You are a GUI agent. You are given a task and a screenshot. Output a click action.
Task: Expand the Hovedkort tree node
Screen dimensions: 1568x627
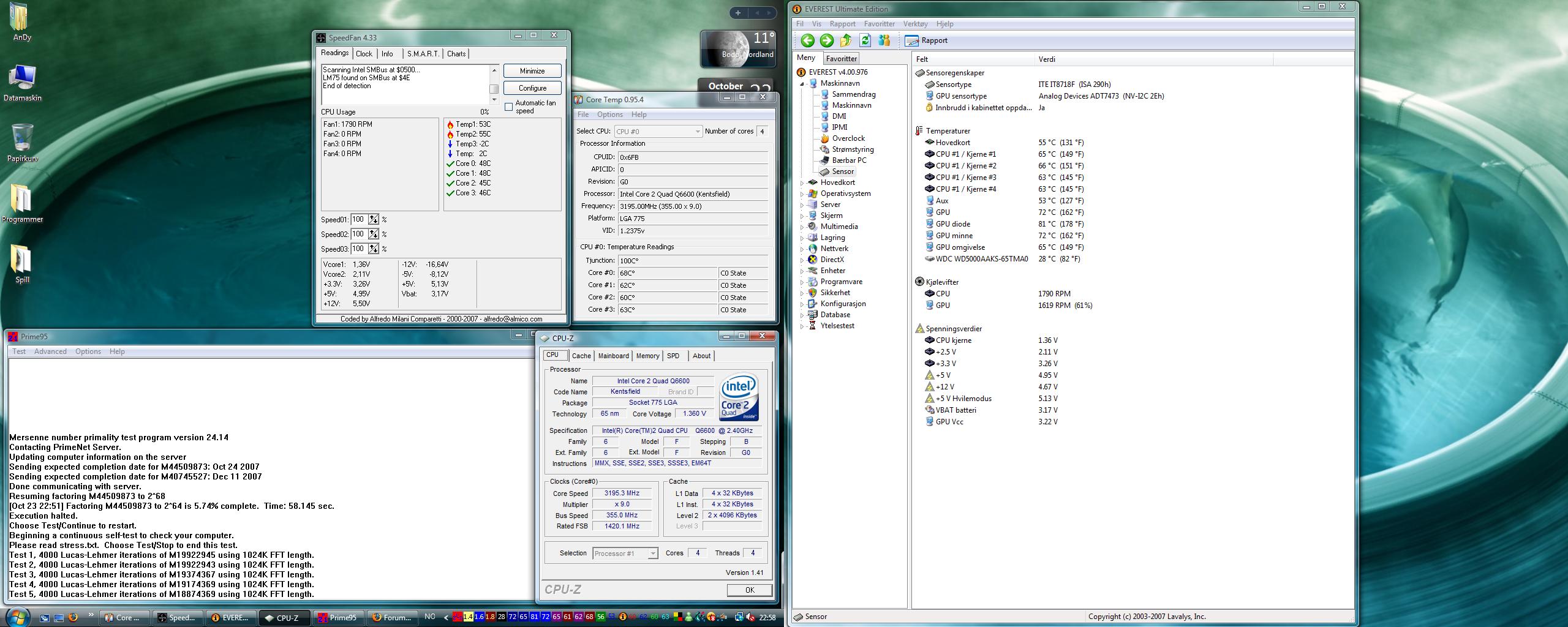802,182
